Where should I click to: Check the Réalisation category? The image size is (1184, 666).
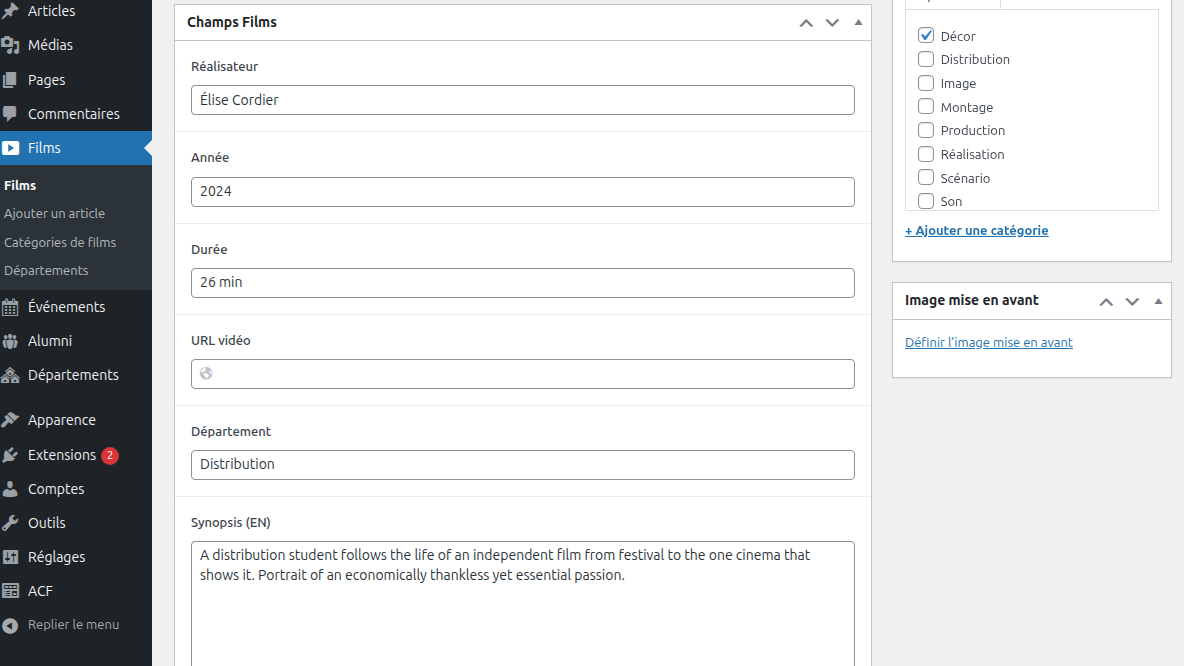[926, 154]
